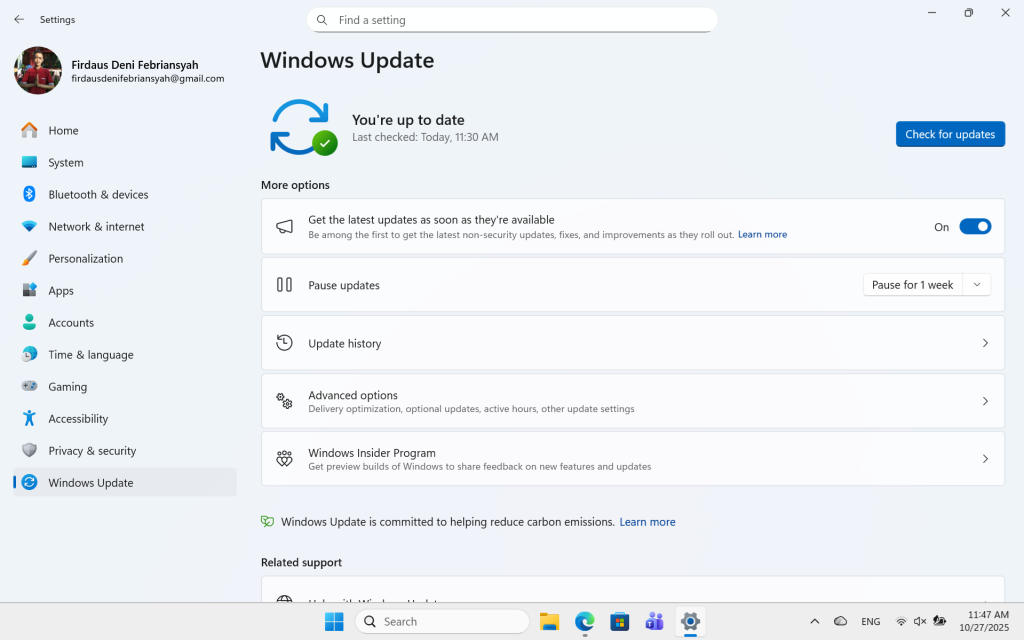Expand Update history chevron
Screen dimensions: 1024x640
tap(985, 343)
